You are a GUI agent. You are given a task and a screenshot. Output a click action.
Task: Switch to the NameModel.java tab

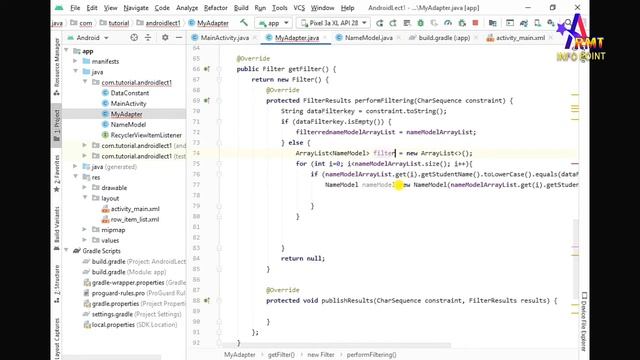click(x=369, y=38)
